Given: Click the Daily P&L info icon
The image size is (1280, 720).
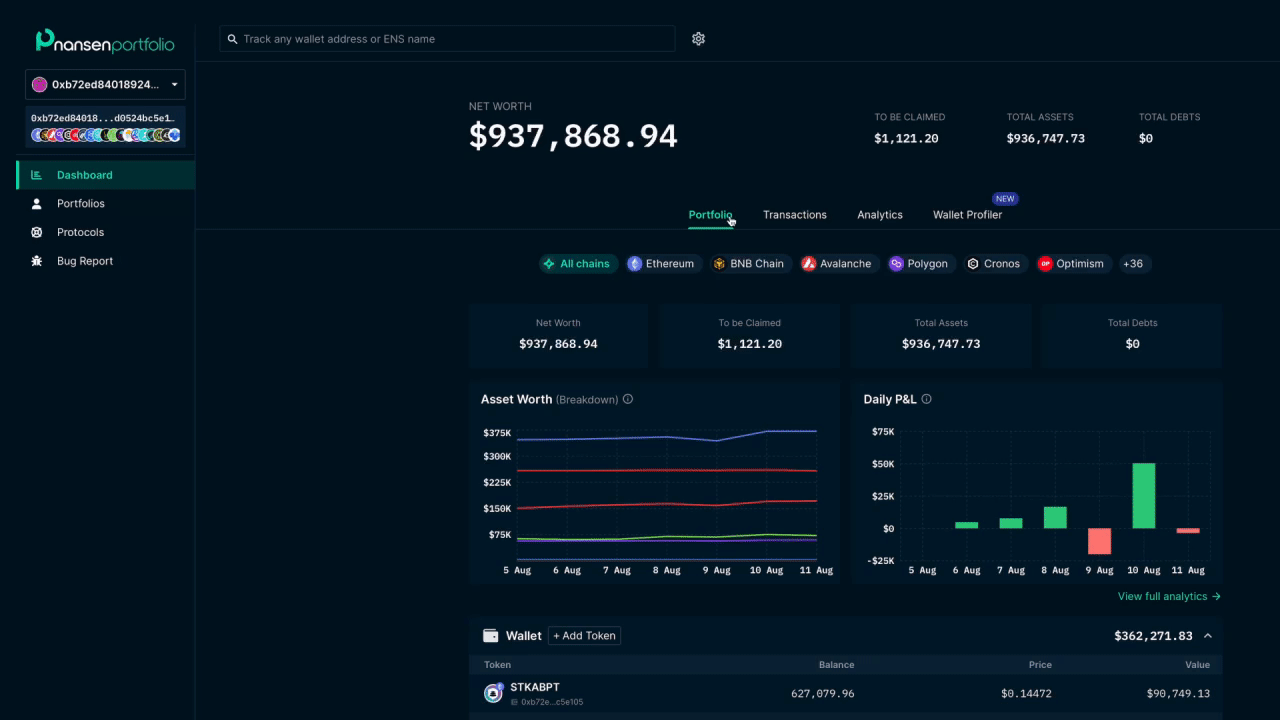Looking at the screenshot, I should point(925,398).
